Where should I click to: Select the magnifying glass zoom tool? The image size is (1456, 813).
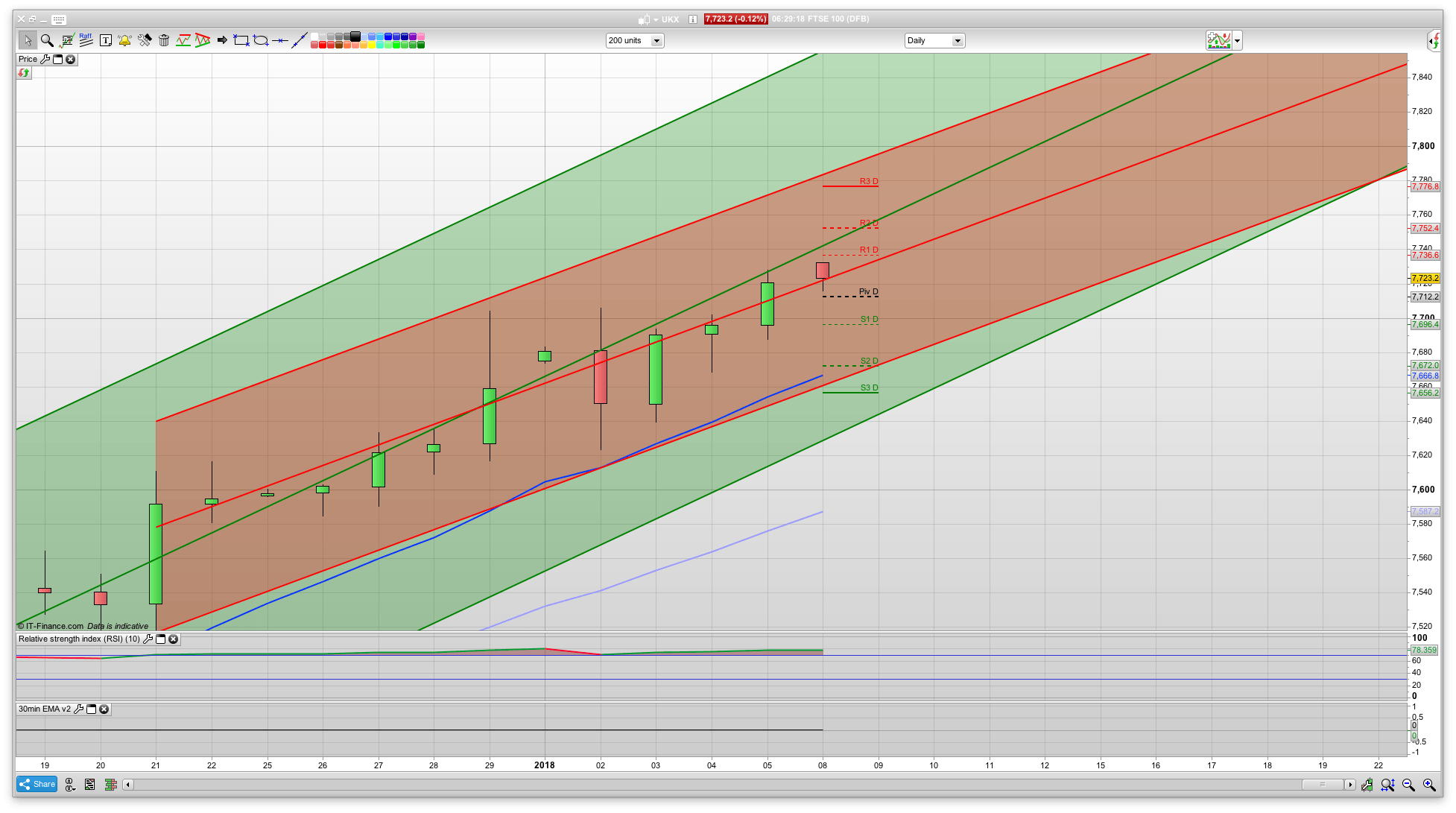(47, 40)
